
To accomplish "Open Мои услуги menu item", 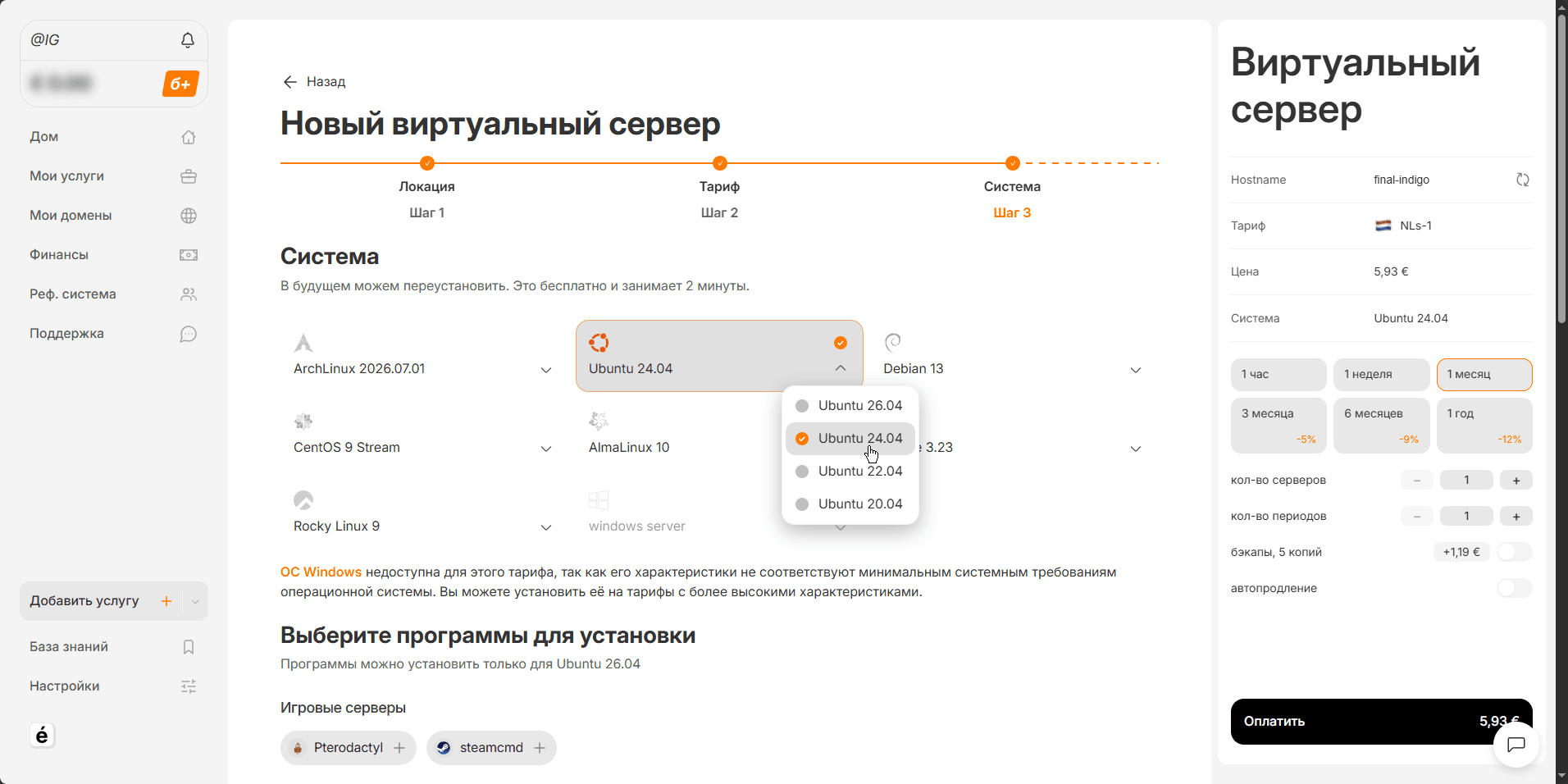I will 113,176.
